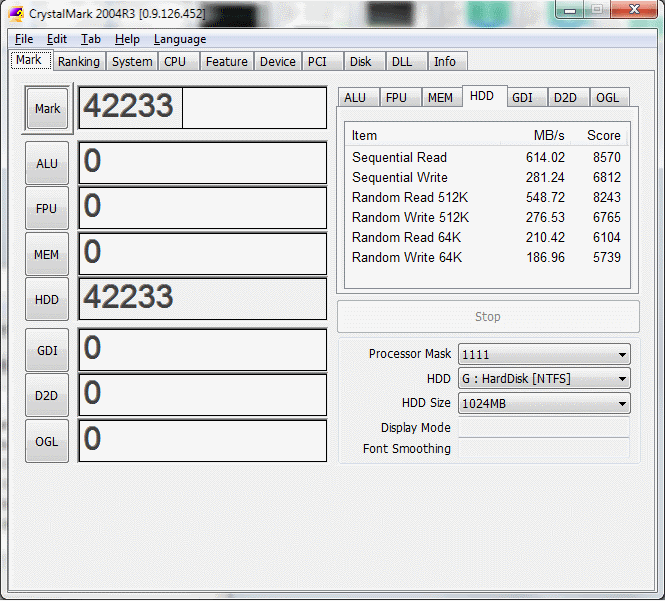
Task: Open the HDD drive selection dropdown
Action: pos(544,379)
